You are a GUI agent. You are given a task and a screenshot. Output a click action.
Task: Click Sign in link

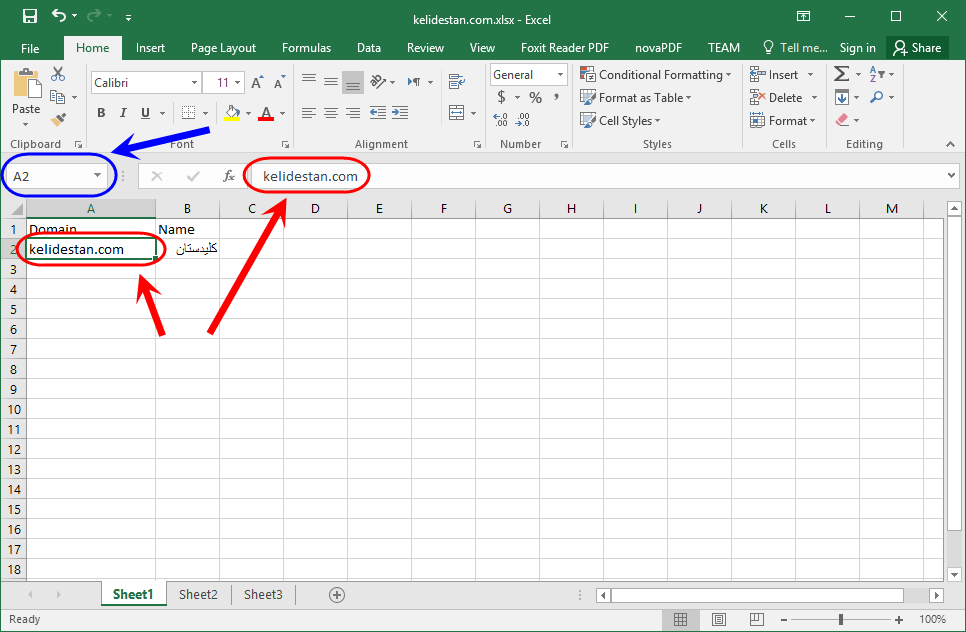coord(857,48)
